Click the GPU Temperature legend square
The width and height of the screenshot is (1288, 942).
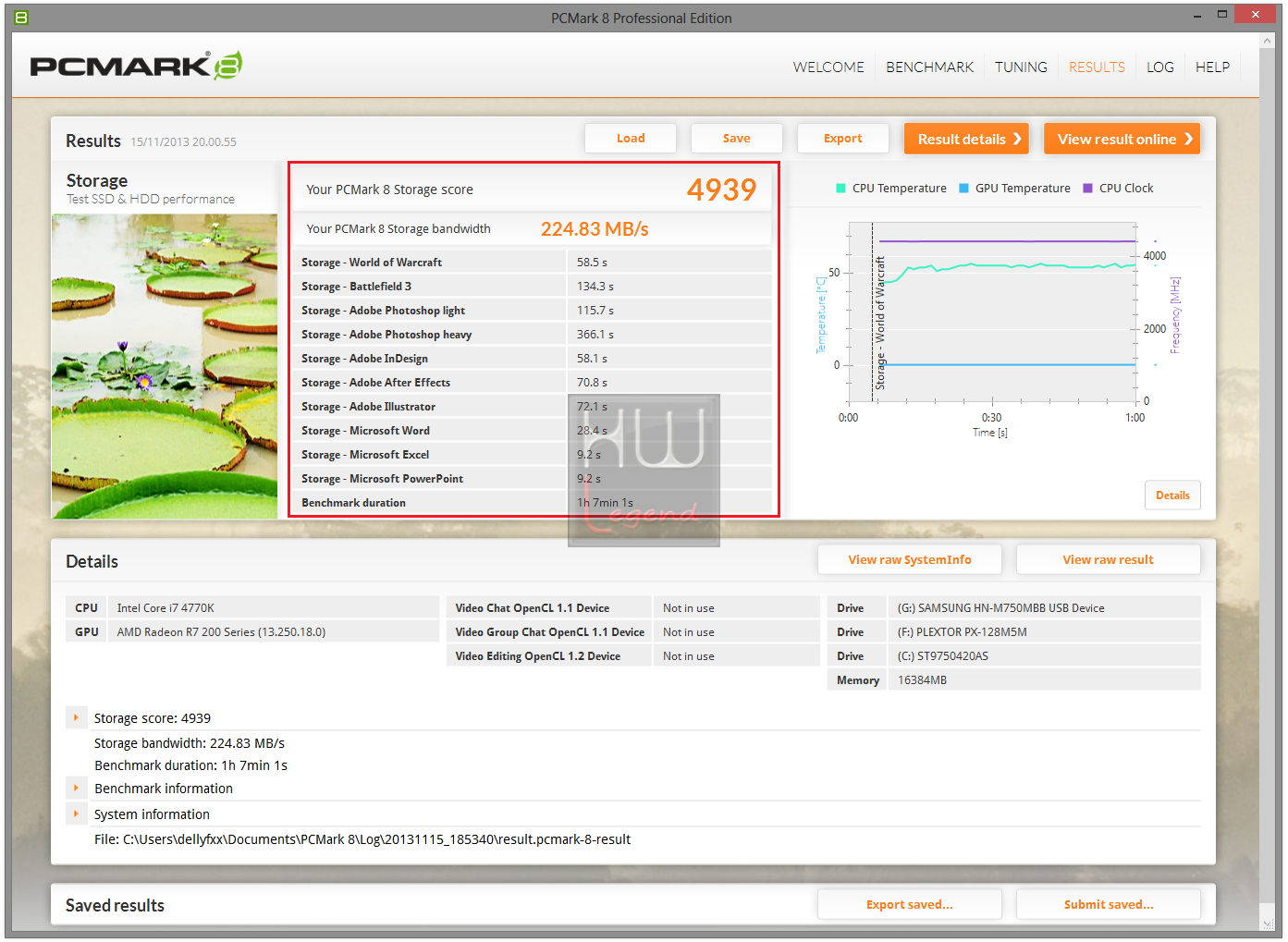click(963, 189)
